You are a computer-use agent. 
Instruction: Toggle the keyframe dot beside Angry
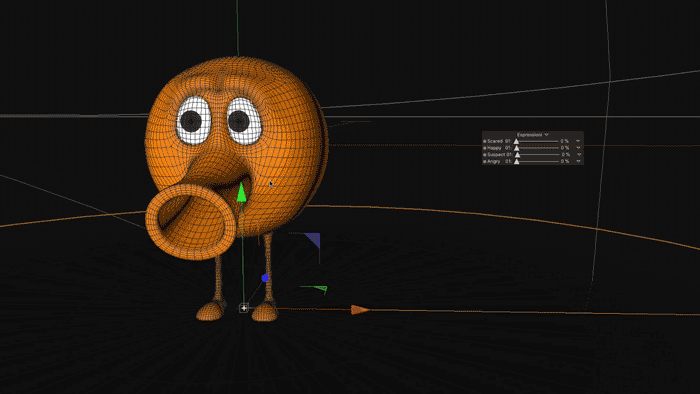tap(484, 162)
